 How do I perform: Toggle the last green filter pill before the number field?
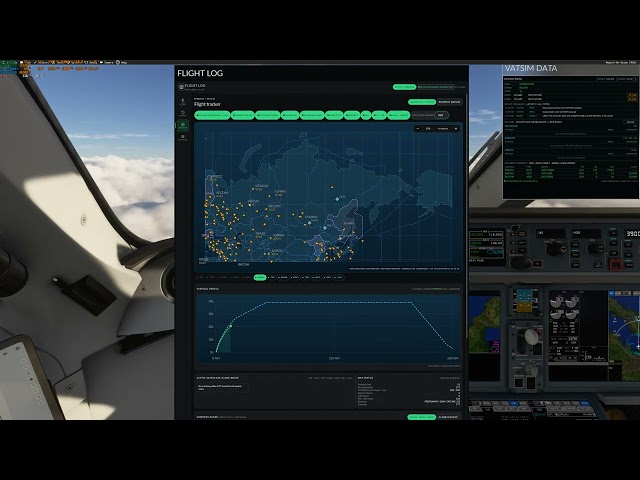tap(398, 116)
